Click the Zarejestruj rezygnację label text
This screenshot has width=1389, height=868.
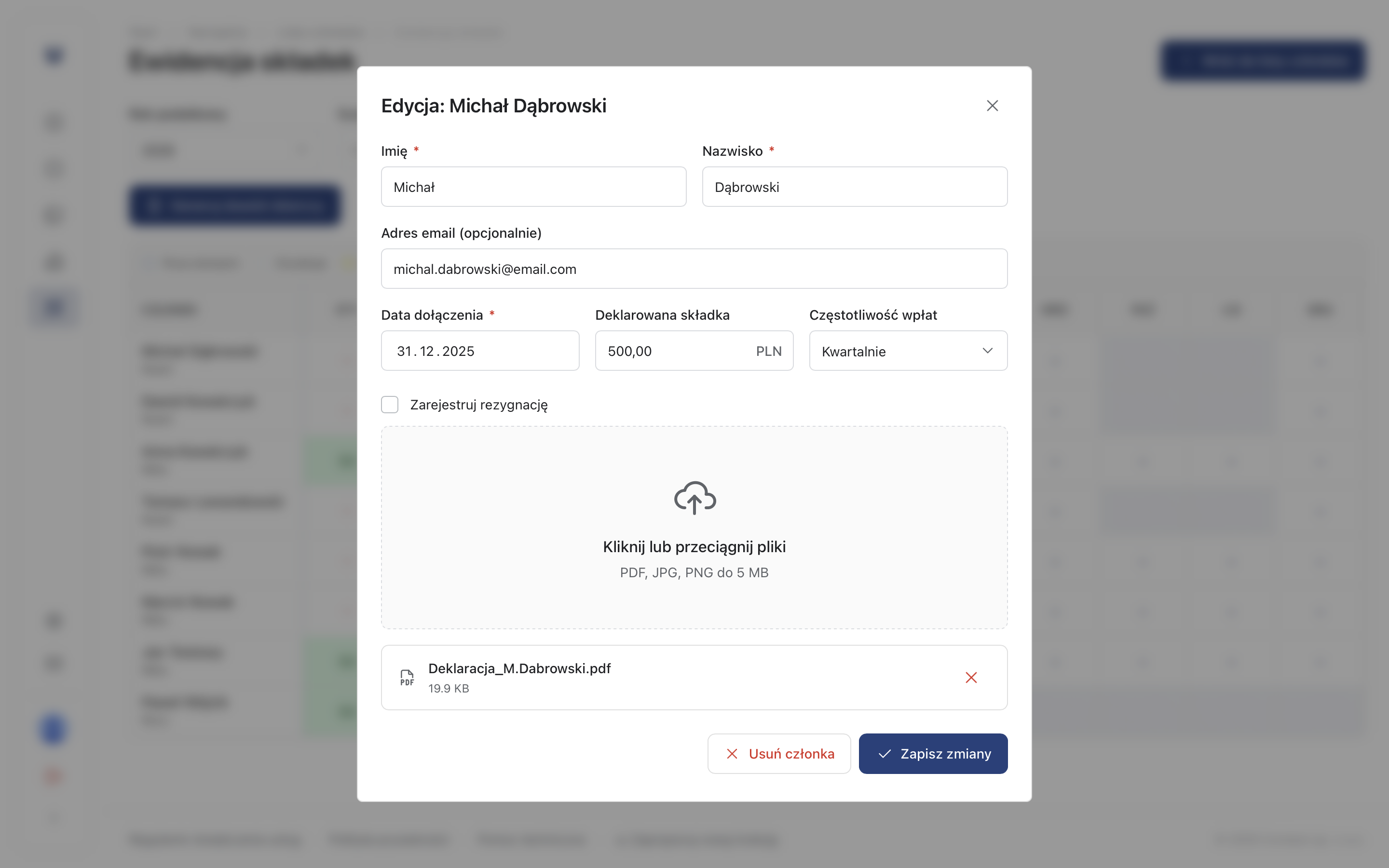click(479, 405)
